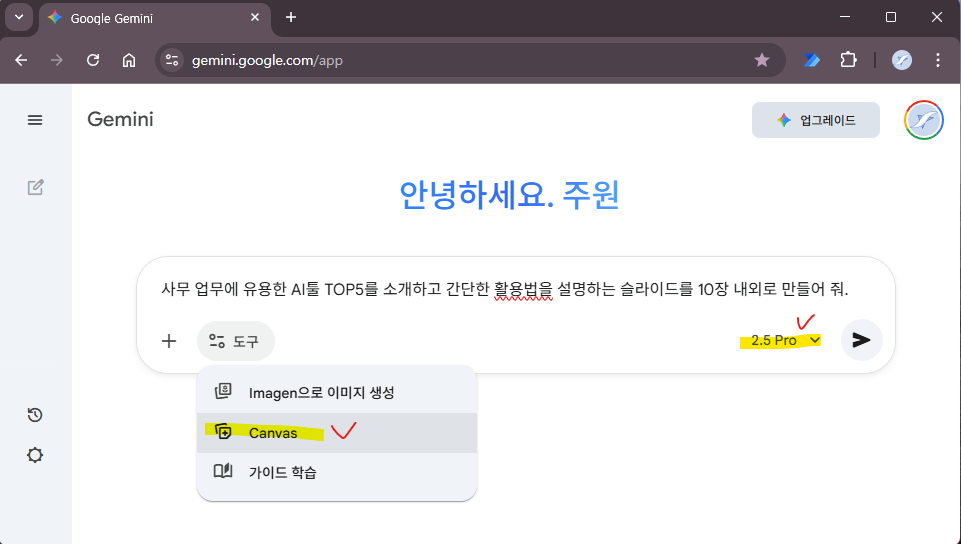This screenshot has width=961, height=544.
Task: Open a new browser tab
Action: coord(291,18)
